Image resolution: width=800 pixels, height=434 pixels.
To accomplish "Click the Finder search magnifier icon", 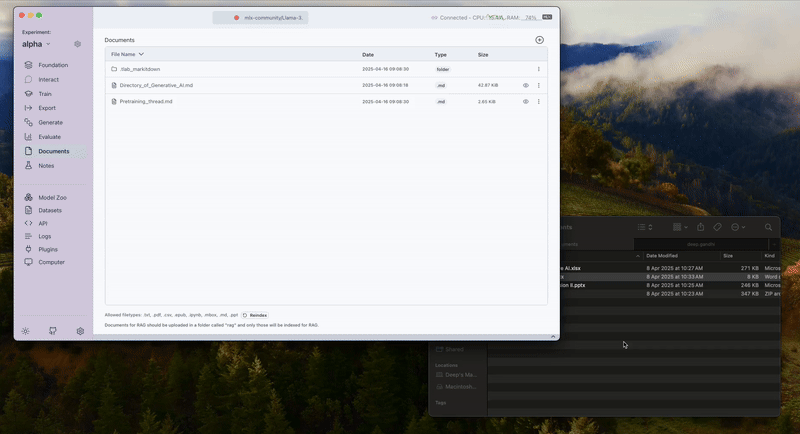I will (x=768, y=227).
